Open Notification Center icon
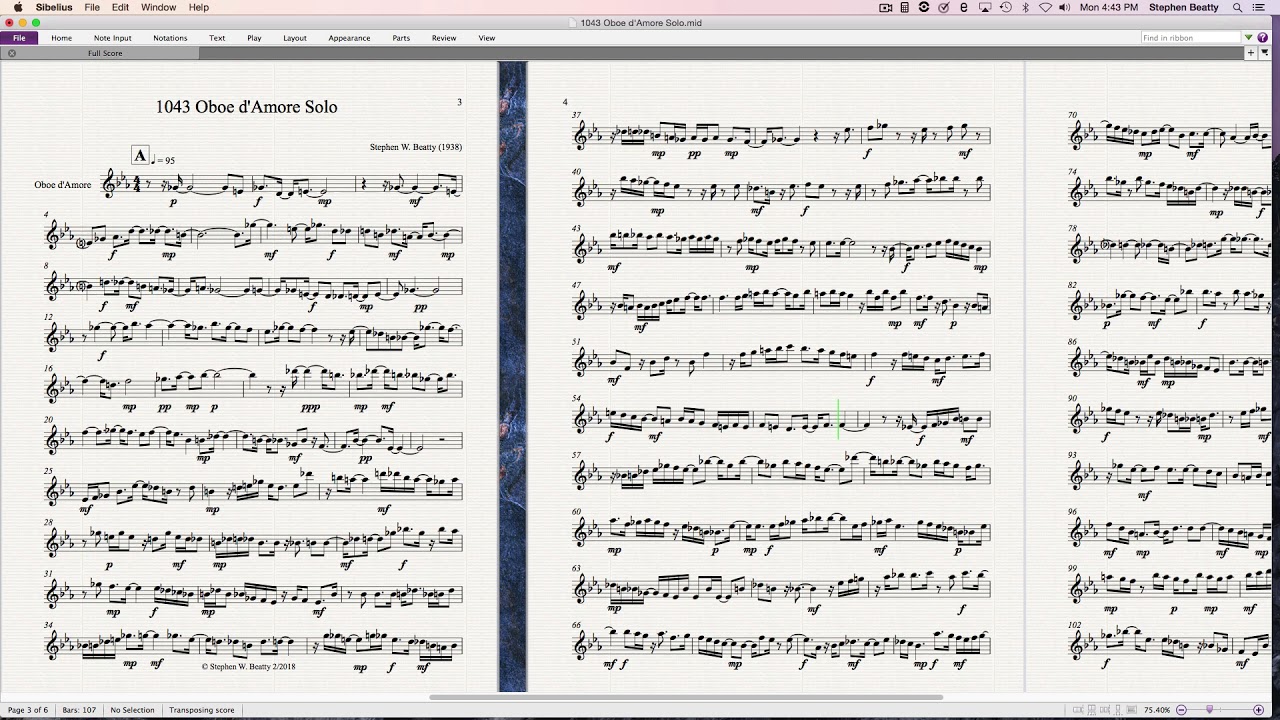Image resolution: width=1280 pixels, height=720 pixels. [1258, 7]
